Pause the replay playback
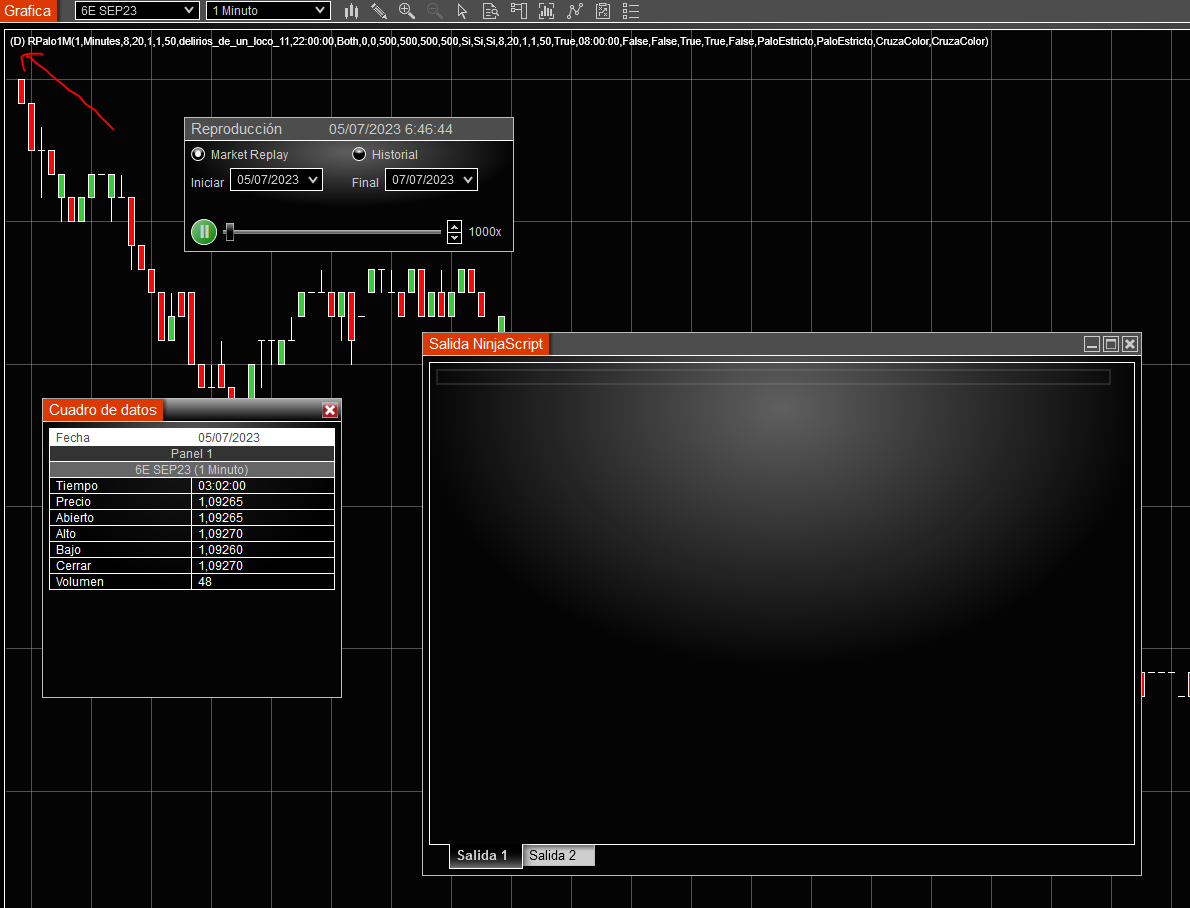This screenshot has height=908, width=1190. coord(204,232)
